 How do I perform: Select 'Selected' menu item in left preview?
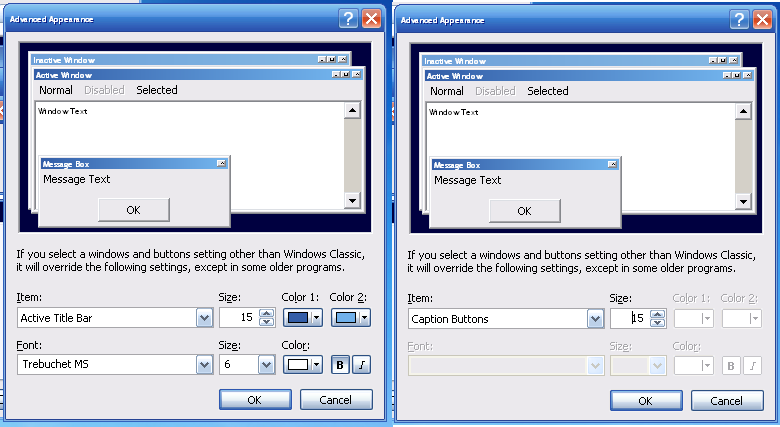(157, 90)
